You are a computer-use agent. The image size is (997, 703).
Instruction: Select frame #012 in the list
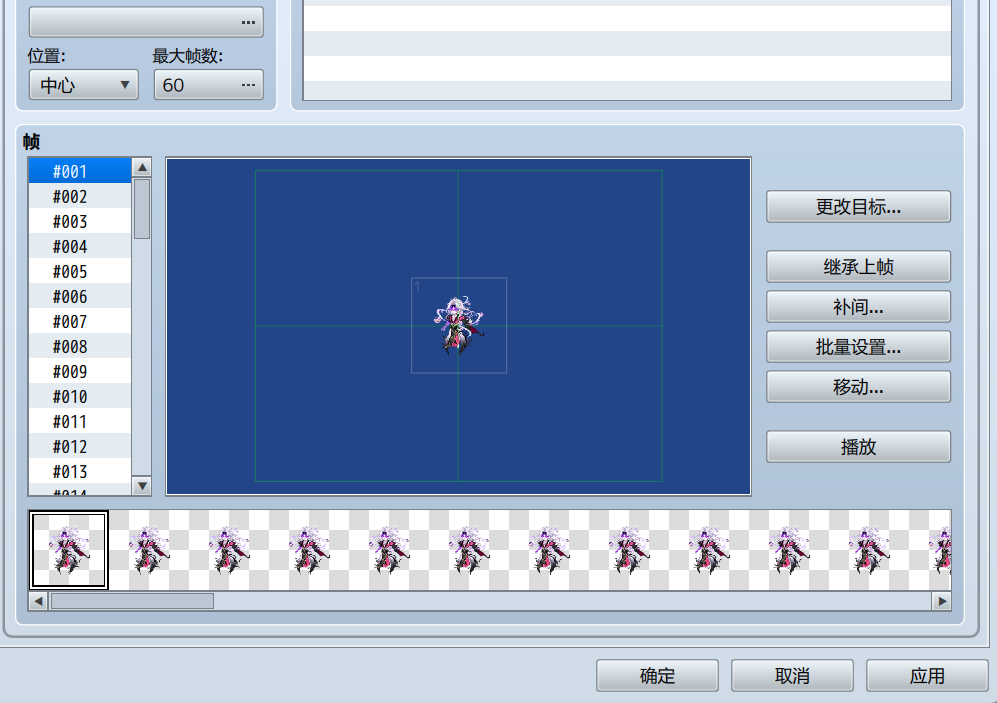tap(80, 446)
